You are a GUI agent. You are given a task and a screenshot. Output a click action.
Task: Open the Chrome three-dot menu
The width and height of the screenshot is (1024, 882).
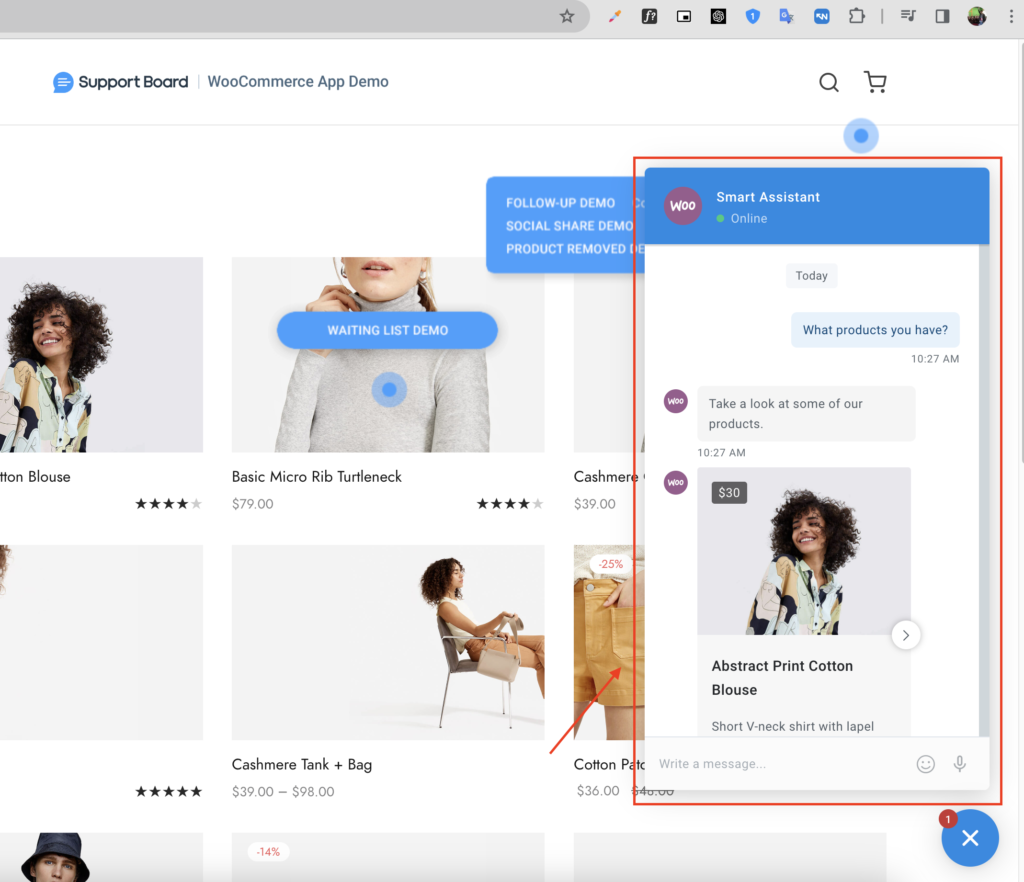[x=1011, y=16]
